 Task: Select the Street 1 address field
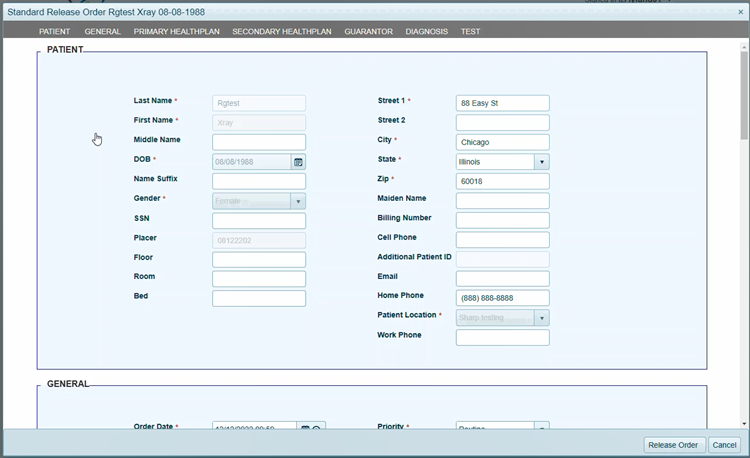502,103
